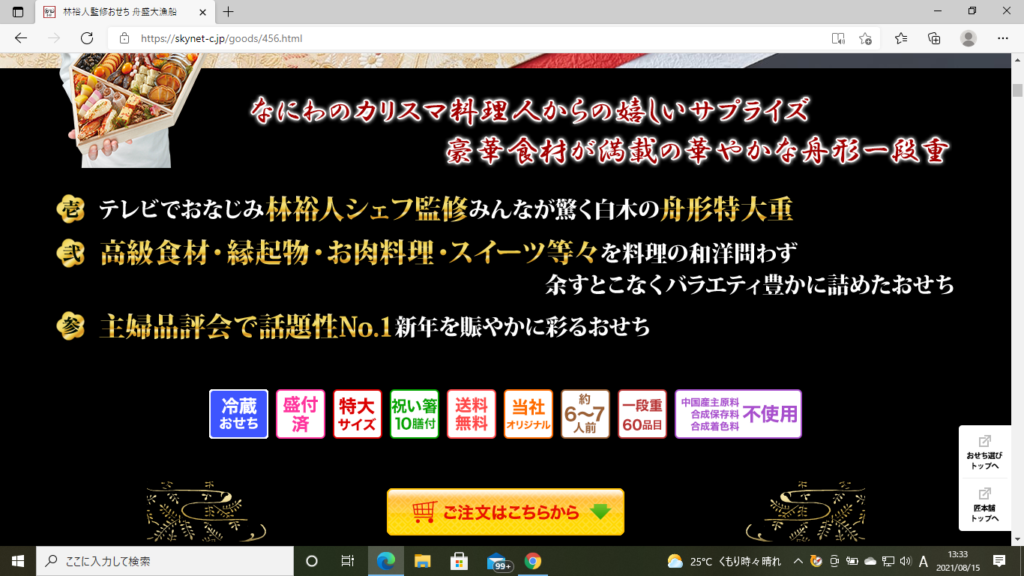Screen dimensions: 1024x576
Task: Click the vertical scrollbar thumb
Action: [1017, 90]
